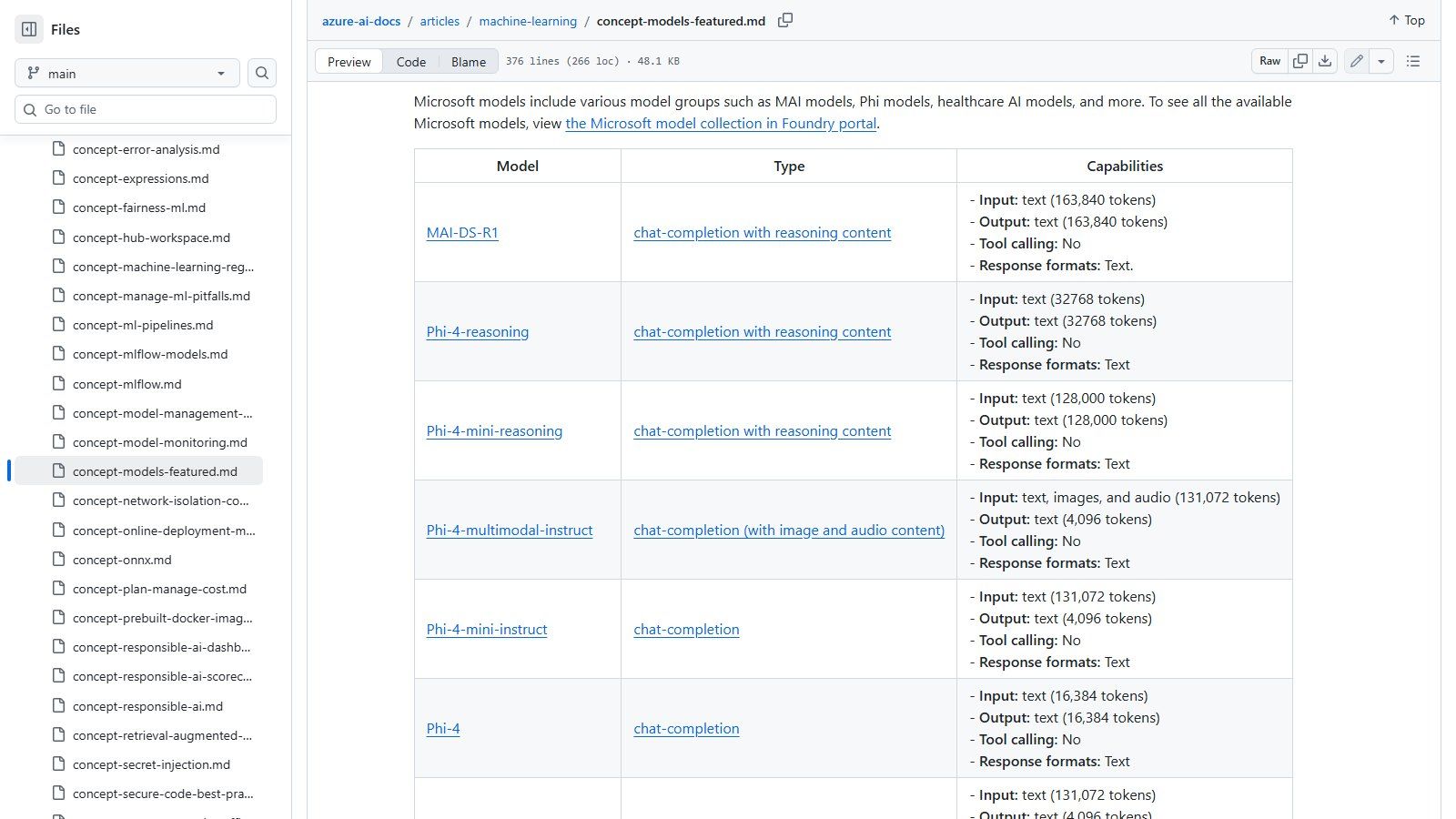Open the Phi-4-multimodal-instruct model link

(x=510, y=531)
